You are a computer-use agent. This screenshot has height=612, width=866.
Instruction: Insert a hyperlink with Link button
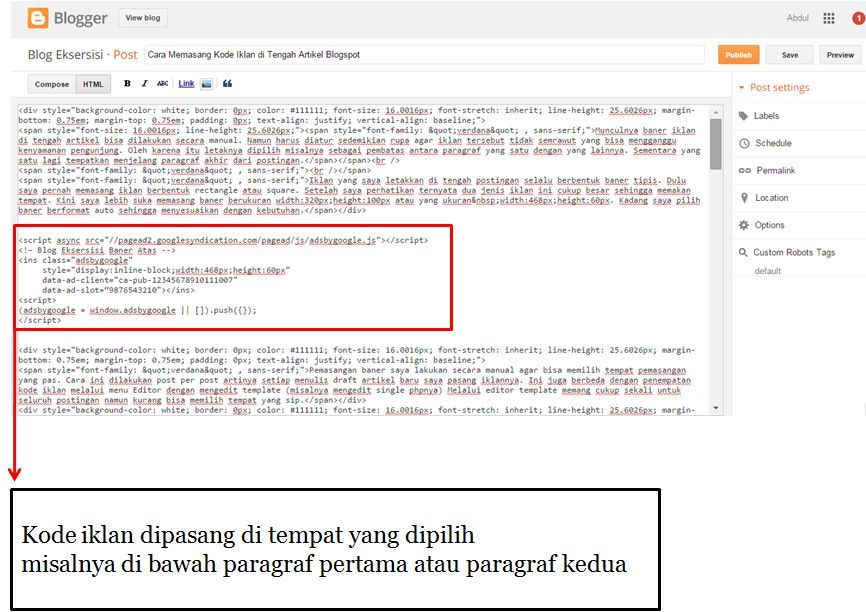click(186, 83)
